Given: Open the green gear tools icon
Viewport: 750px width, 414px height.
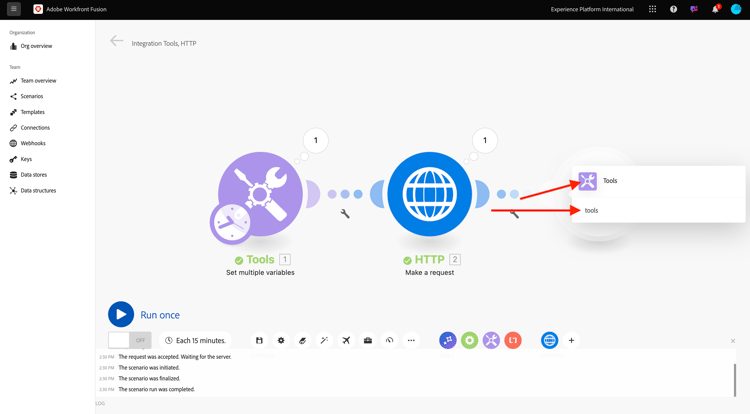Looking at the screenshot, I should pos(469,340).
